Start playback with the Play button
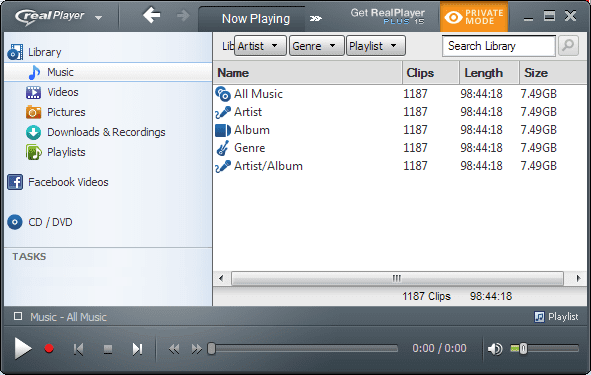 [23, 348]
